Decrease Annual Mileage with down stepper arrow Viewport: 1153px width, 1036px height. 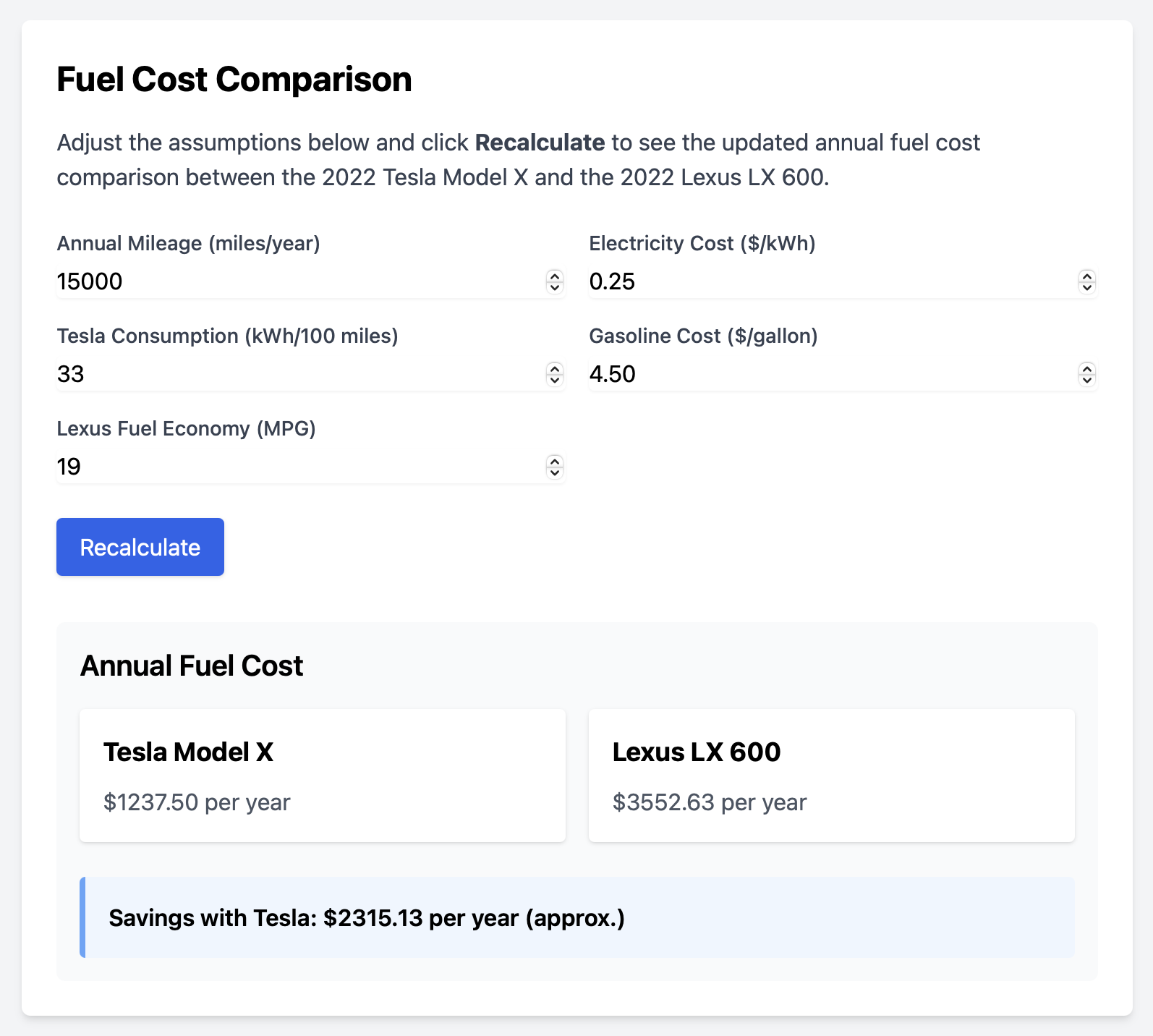[x=554, y=287]
